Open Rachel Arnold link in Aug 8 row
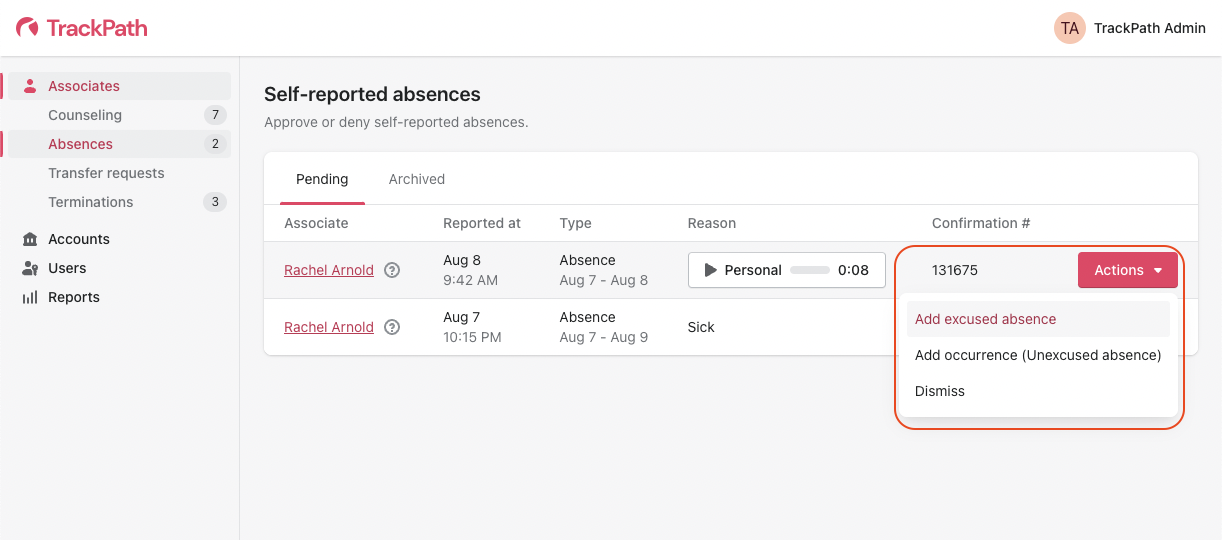1222x540 pixels. point(329,270)
